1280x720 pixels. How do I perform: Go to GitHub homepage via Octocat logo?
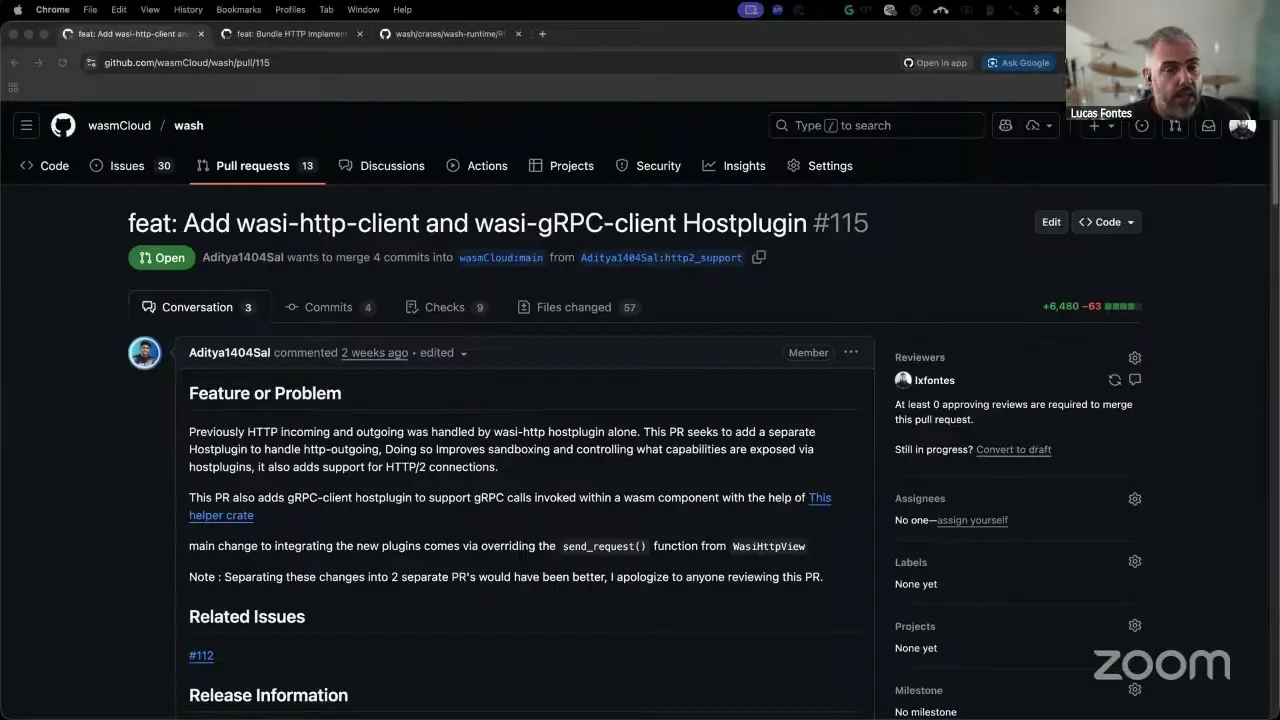[63, 125]
